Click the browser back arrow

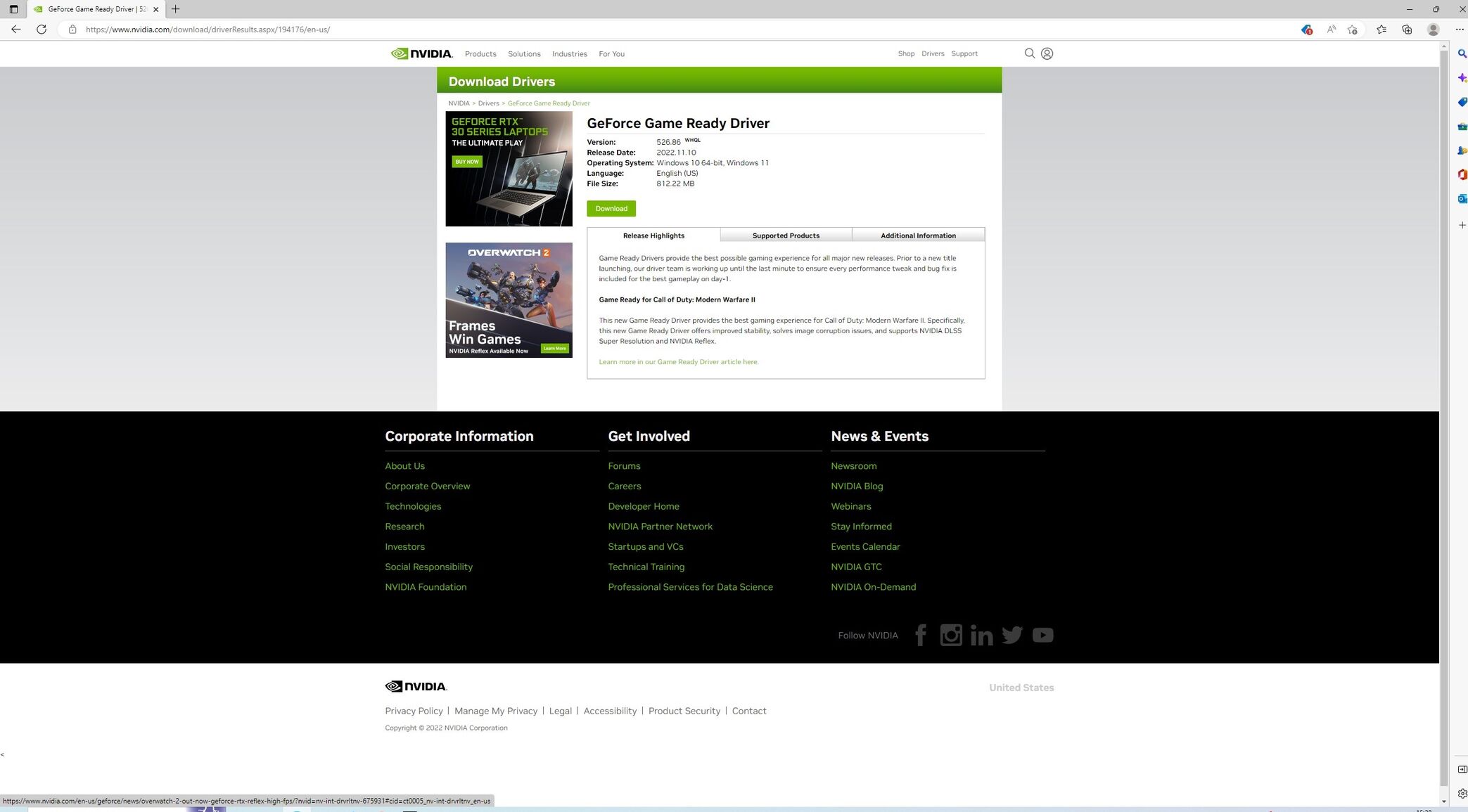point(15,30)
